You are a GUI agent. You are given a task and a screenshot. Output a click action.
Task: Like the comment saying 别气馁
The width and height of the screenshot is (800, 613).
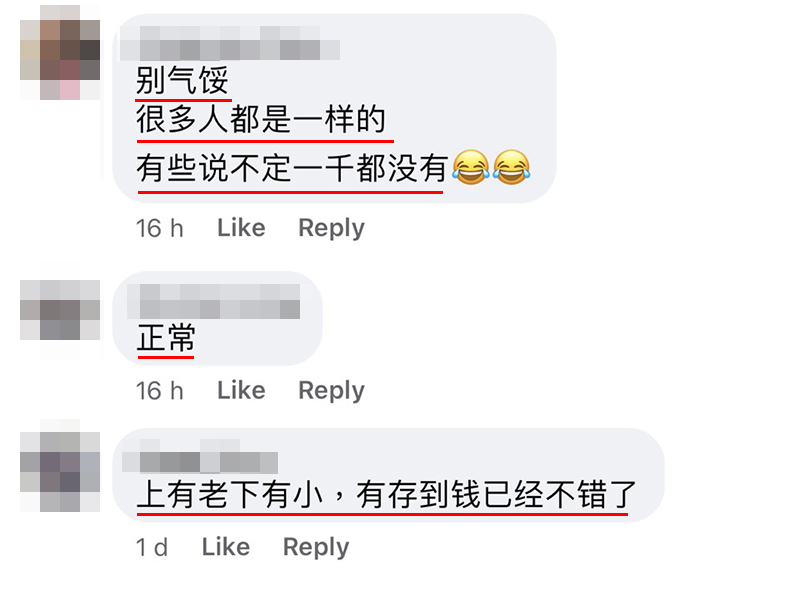[x=241, y=228]
